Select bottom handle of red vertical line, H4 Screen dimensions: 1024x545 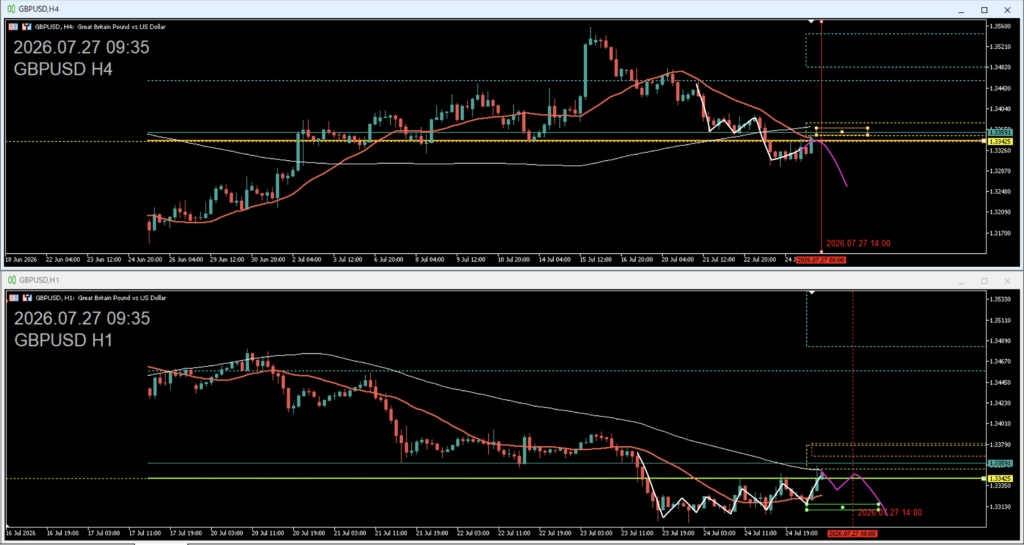pos(821,251)
